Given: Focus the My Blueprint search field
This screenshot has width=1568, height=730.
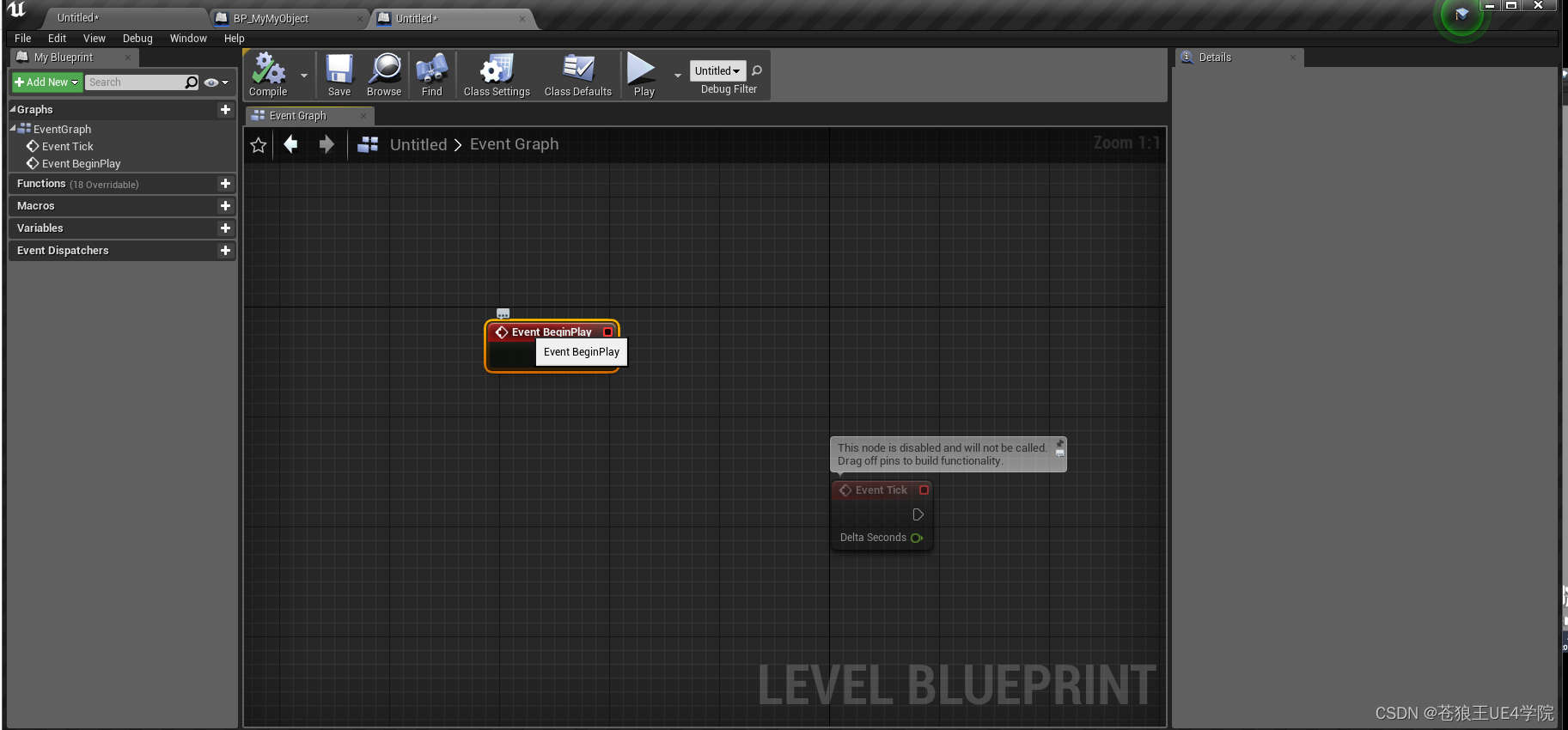Looking at the screenshot, I should point(135,82).
